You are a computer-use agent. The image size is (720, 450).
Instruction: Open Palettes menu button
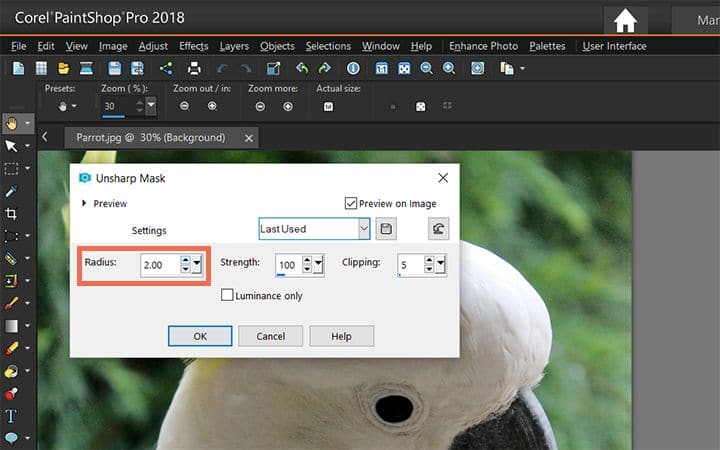click(x=547, y=46)
